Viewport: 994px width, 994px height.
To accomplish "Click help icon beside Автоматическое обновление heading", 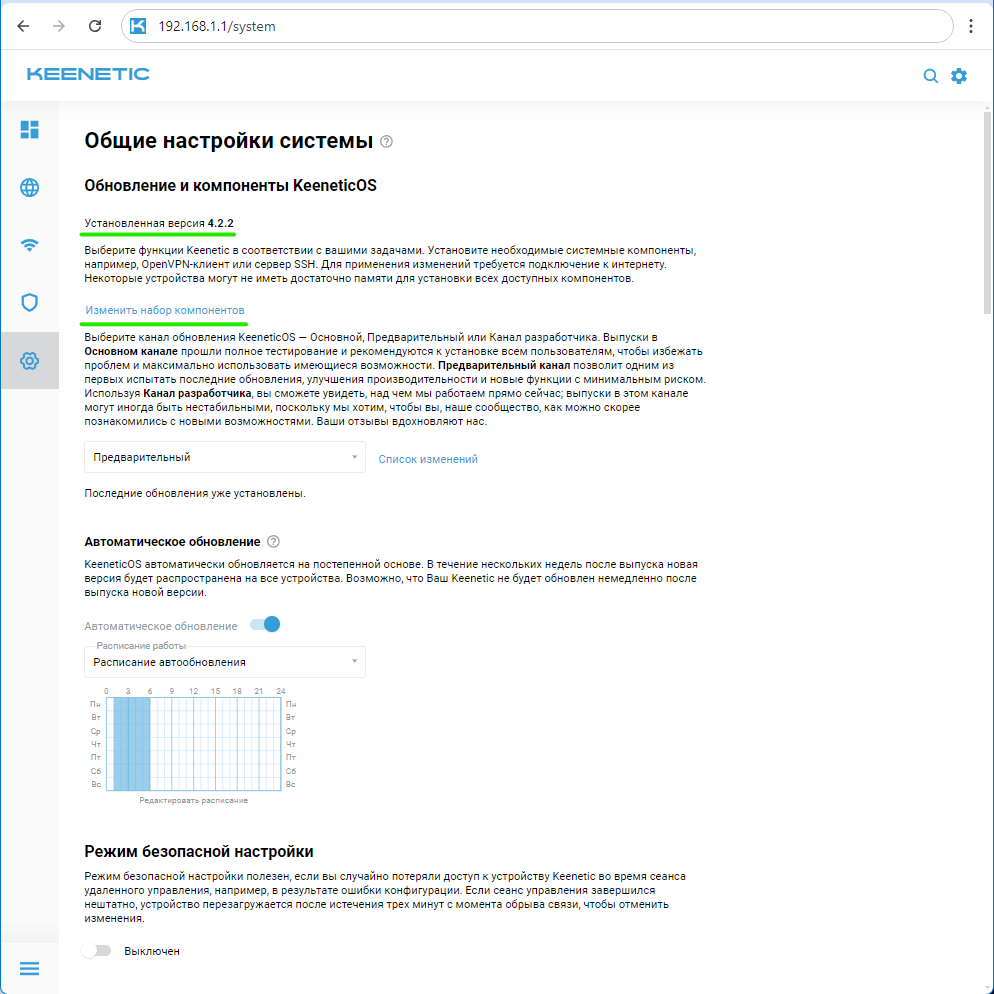I will pyautogui.click(x=273, y=542).
